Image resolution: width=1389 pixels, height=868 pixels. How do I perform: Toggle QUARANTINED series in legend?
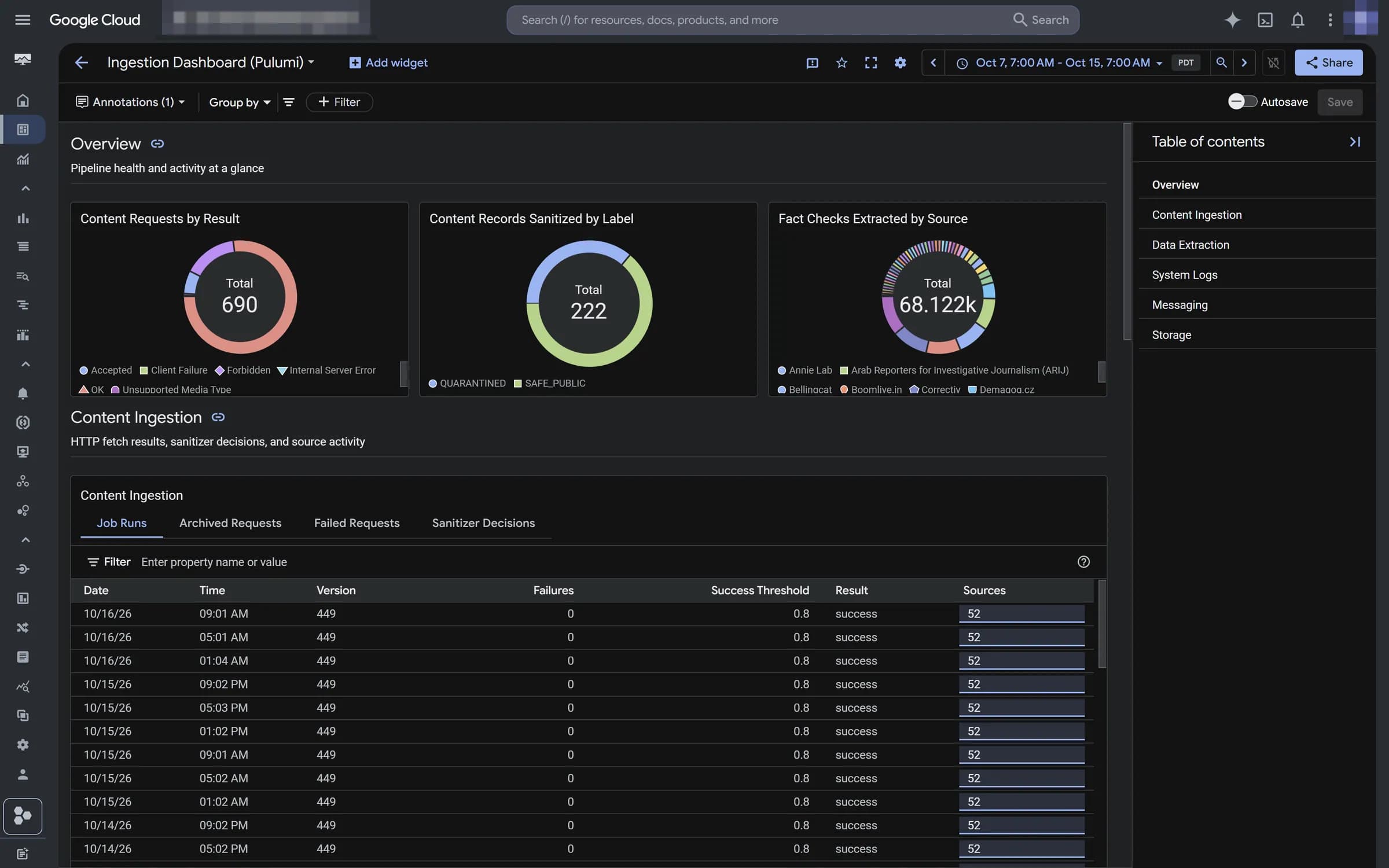point(467,384)
